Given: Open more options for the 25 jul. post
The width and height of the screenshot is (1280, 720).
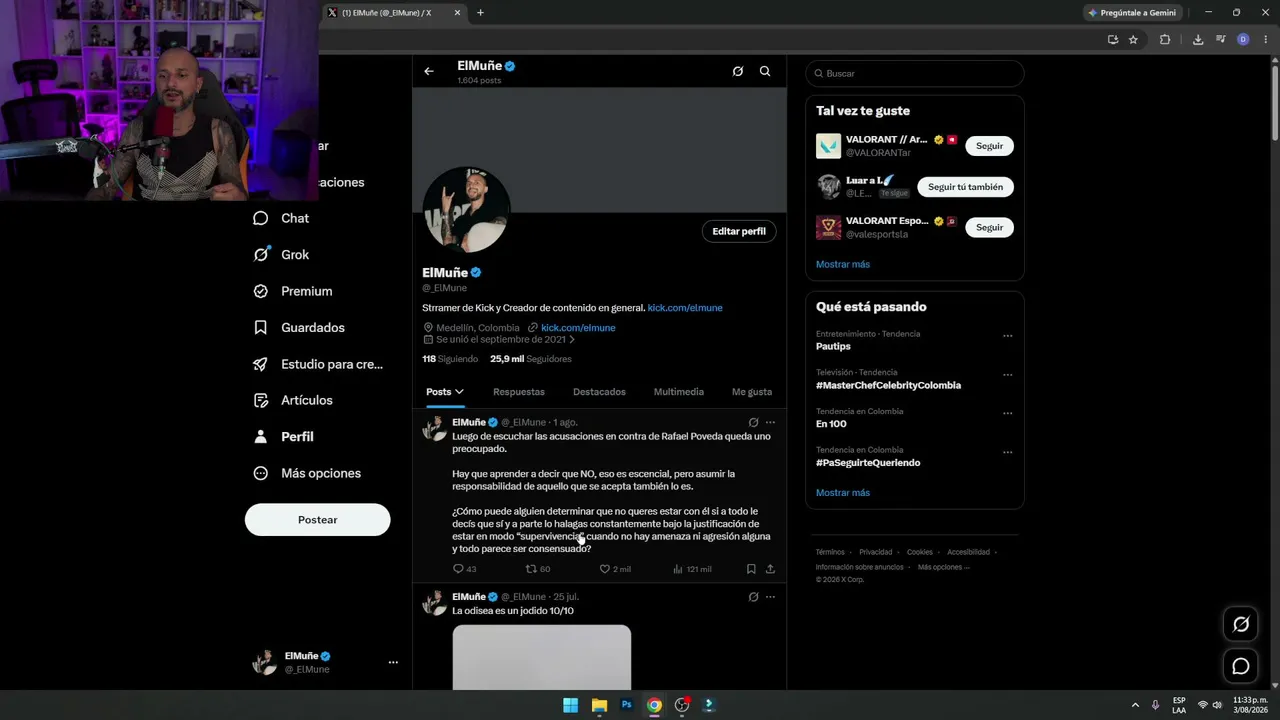Looking at the screenshot, I should tap(770, 597).
